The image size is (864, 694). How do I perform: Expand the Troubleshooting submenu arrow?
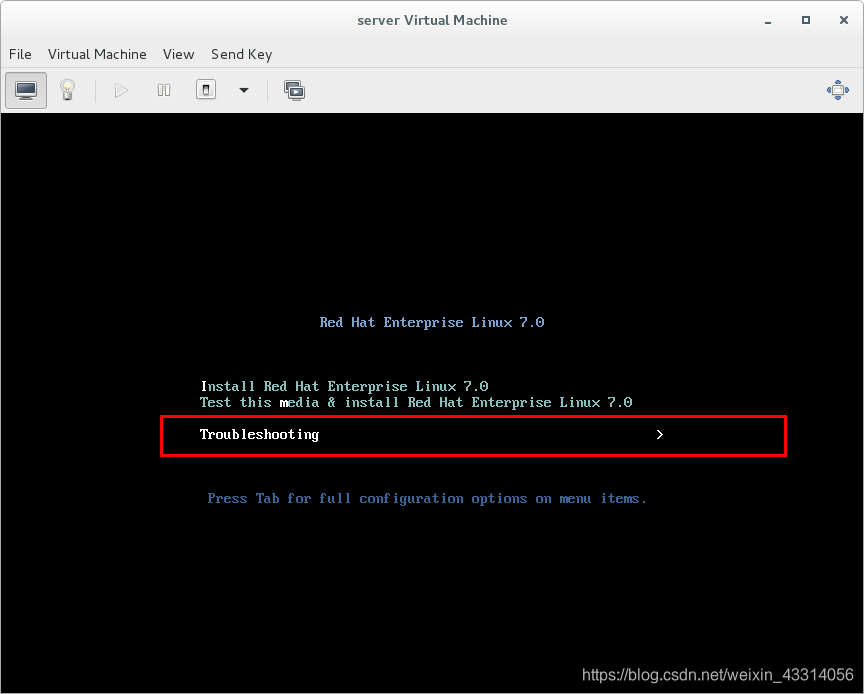660,435
